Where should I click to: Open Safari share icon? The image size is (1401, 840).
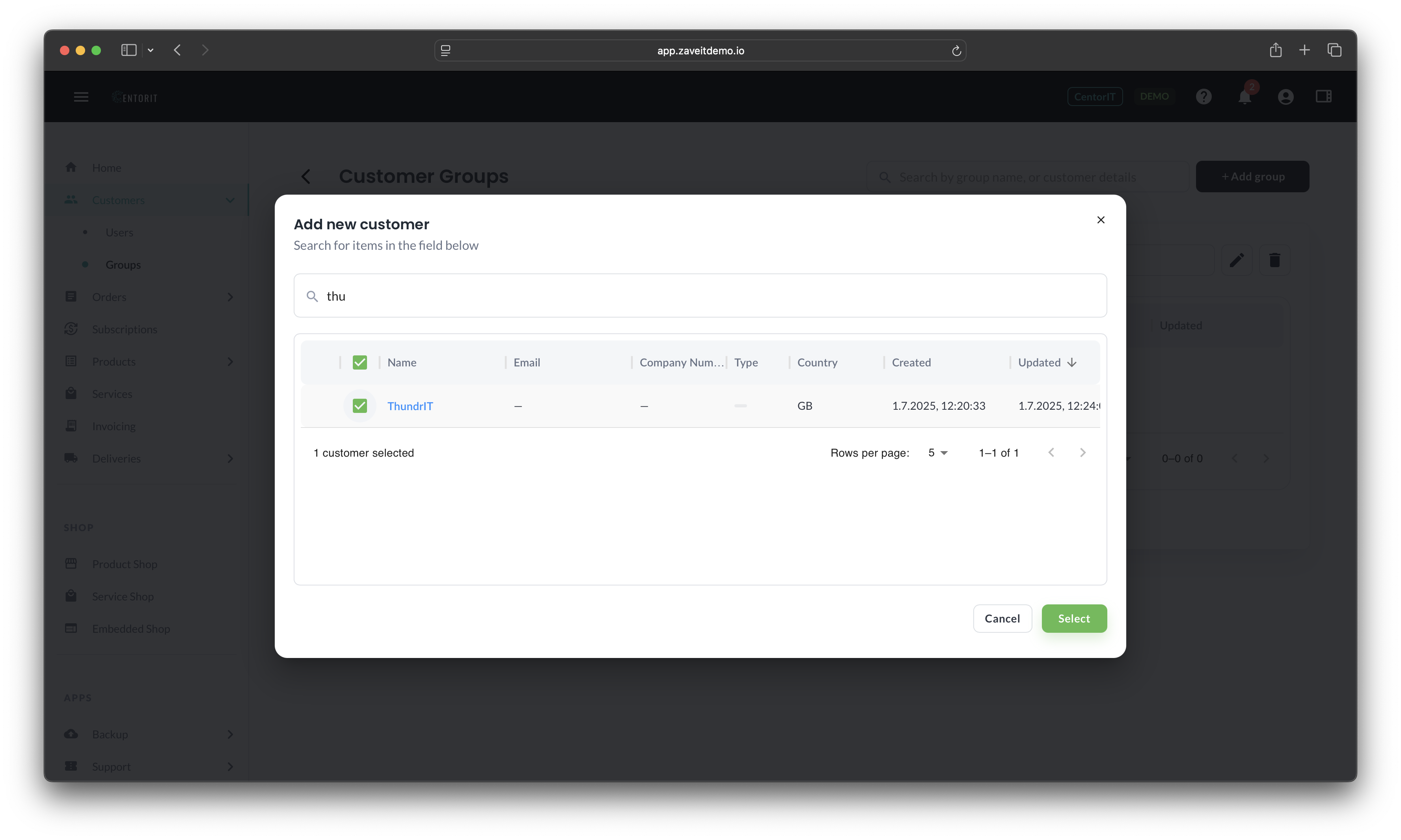click(x=1275, y=50)
